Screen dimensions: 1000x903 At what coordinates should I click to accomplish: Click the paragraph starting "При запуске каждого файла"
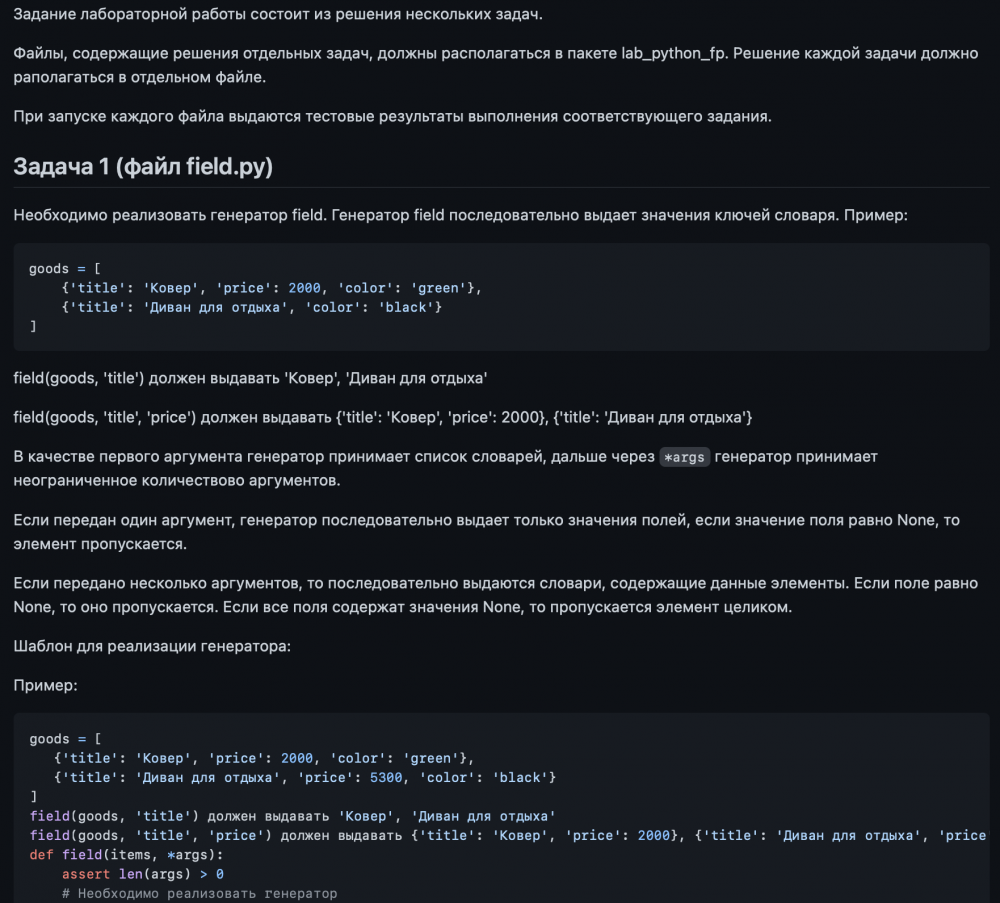[392, 116]
